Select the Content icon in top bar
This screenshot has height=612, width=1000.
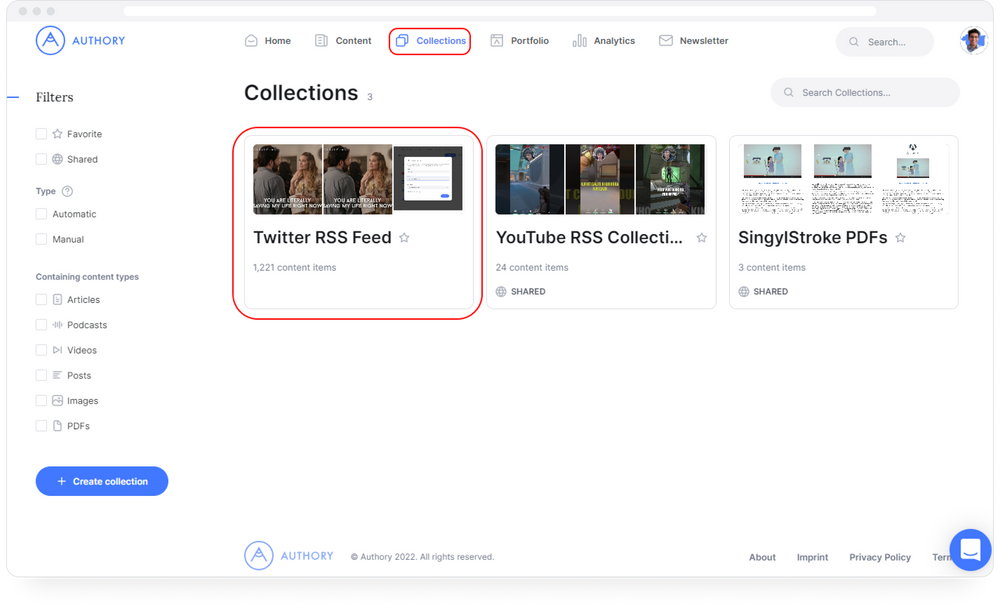click(x=321, y=40)
